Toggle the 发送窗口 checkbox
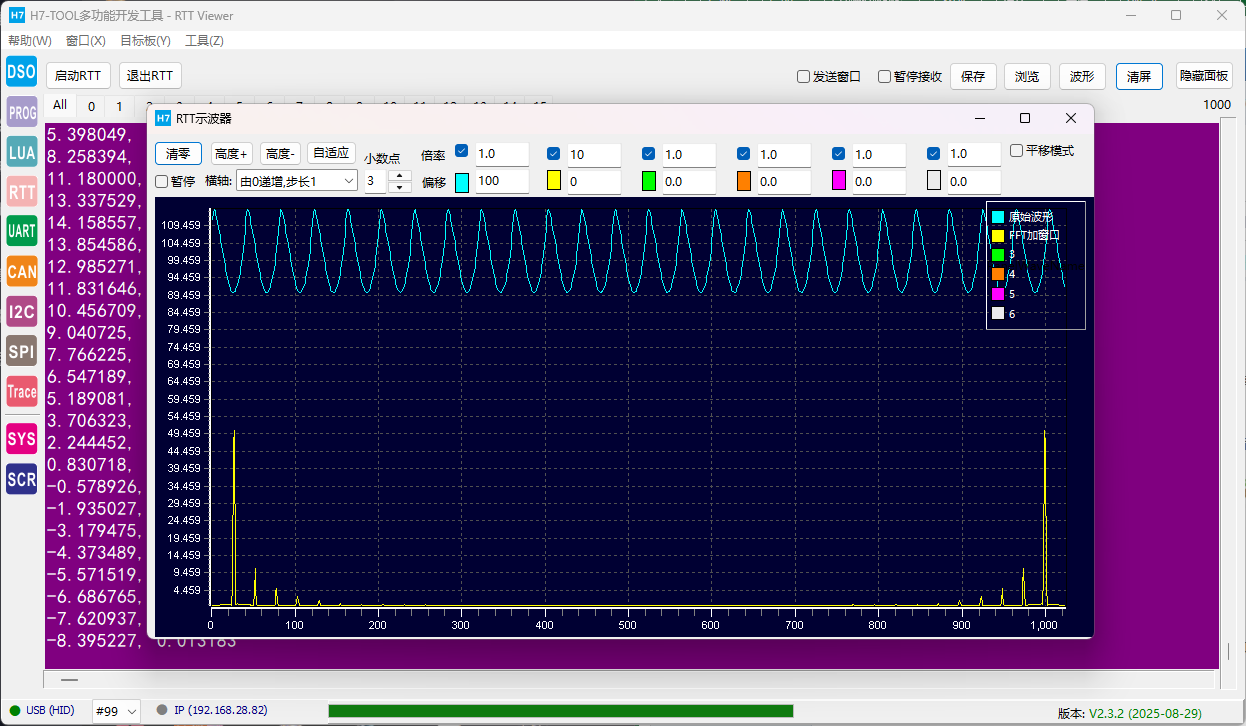1246x726 pixels. pyautogui.click(x=803, y=77)
